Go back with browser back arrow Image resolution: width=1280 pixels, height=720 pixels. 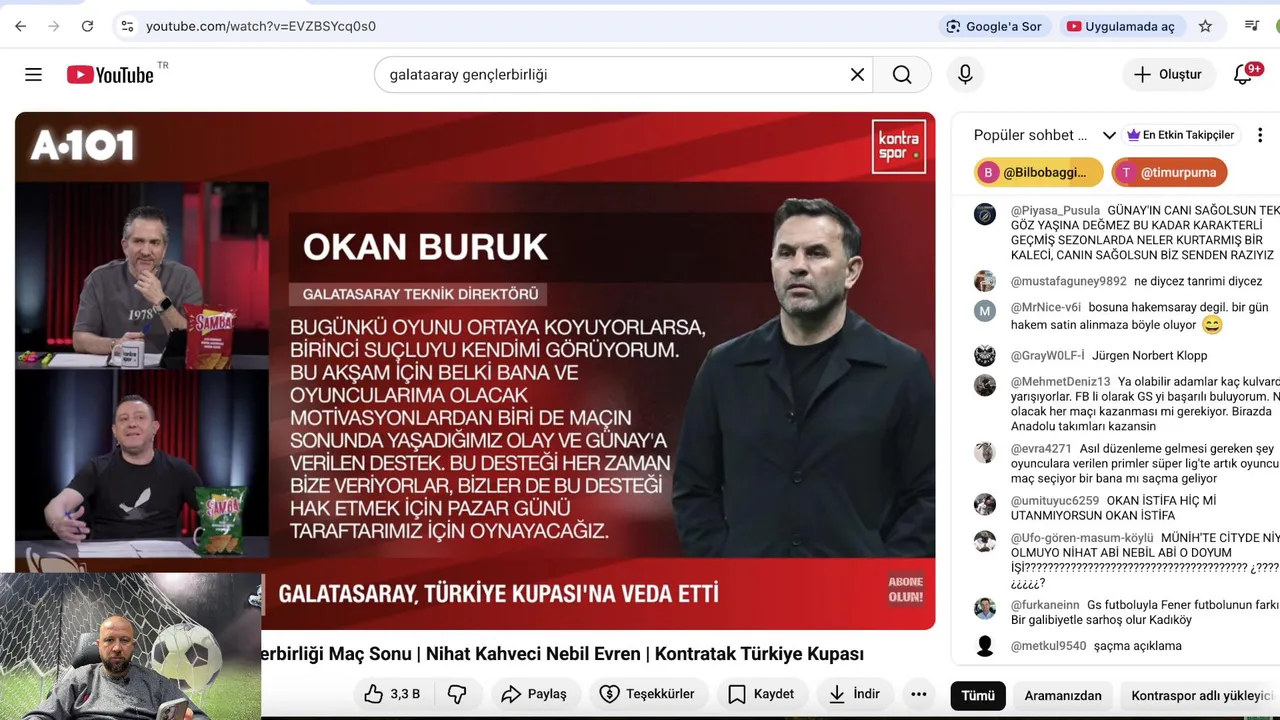click(20, 26)
